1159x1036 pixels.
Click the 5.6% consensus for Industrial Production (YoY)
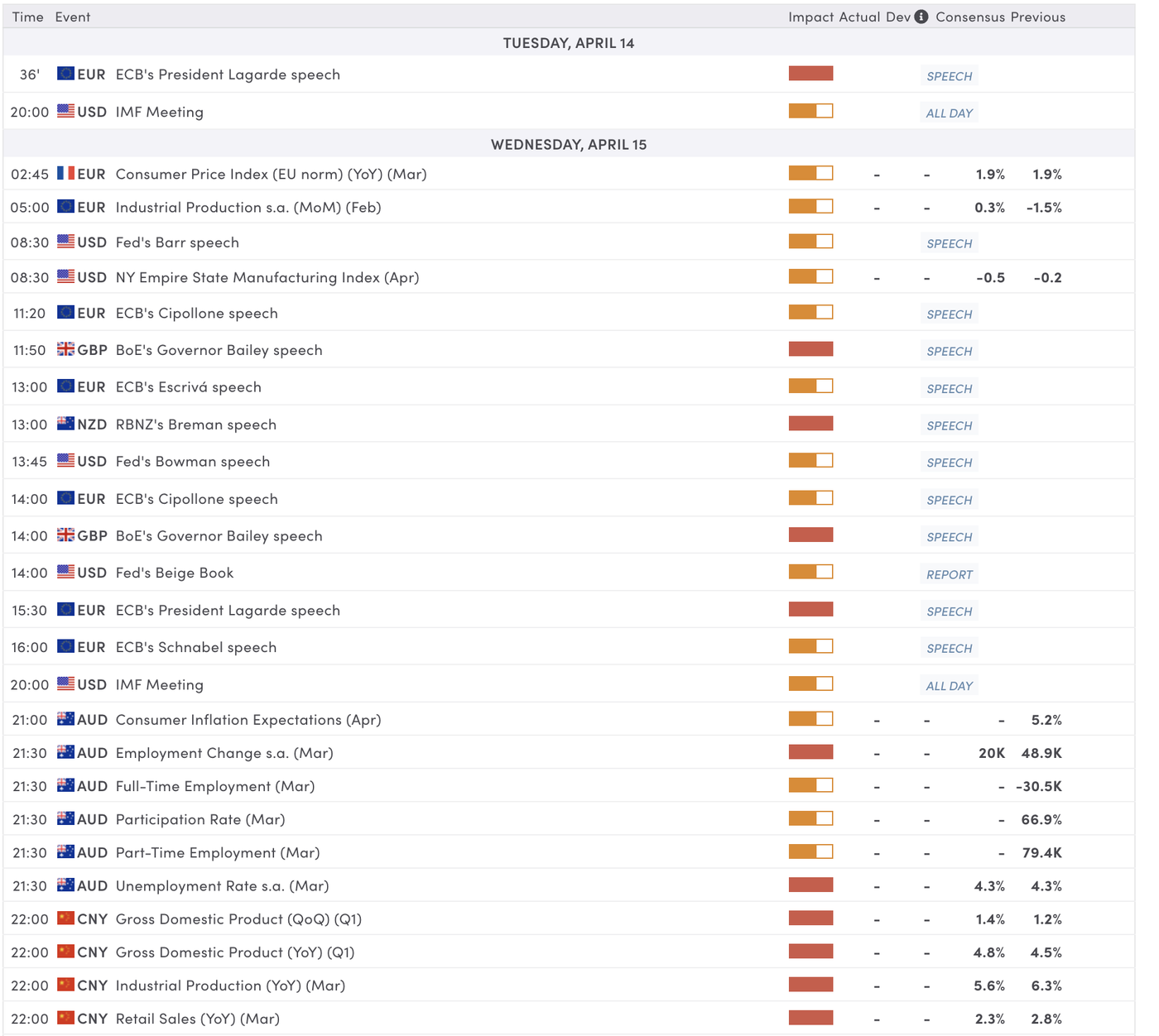tap(989, 986)
